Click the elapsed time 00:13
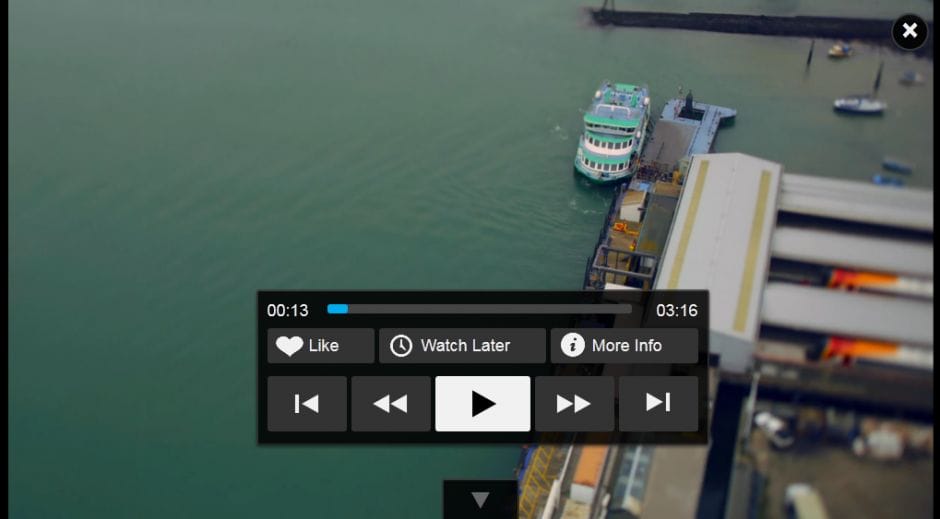The width and height of the screenshot is (940, 519). 288,310
